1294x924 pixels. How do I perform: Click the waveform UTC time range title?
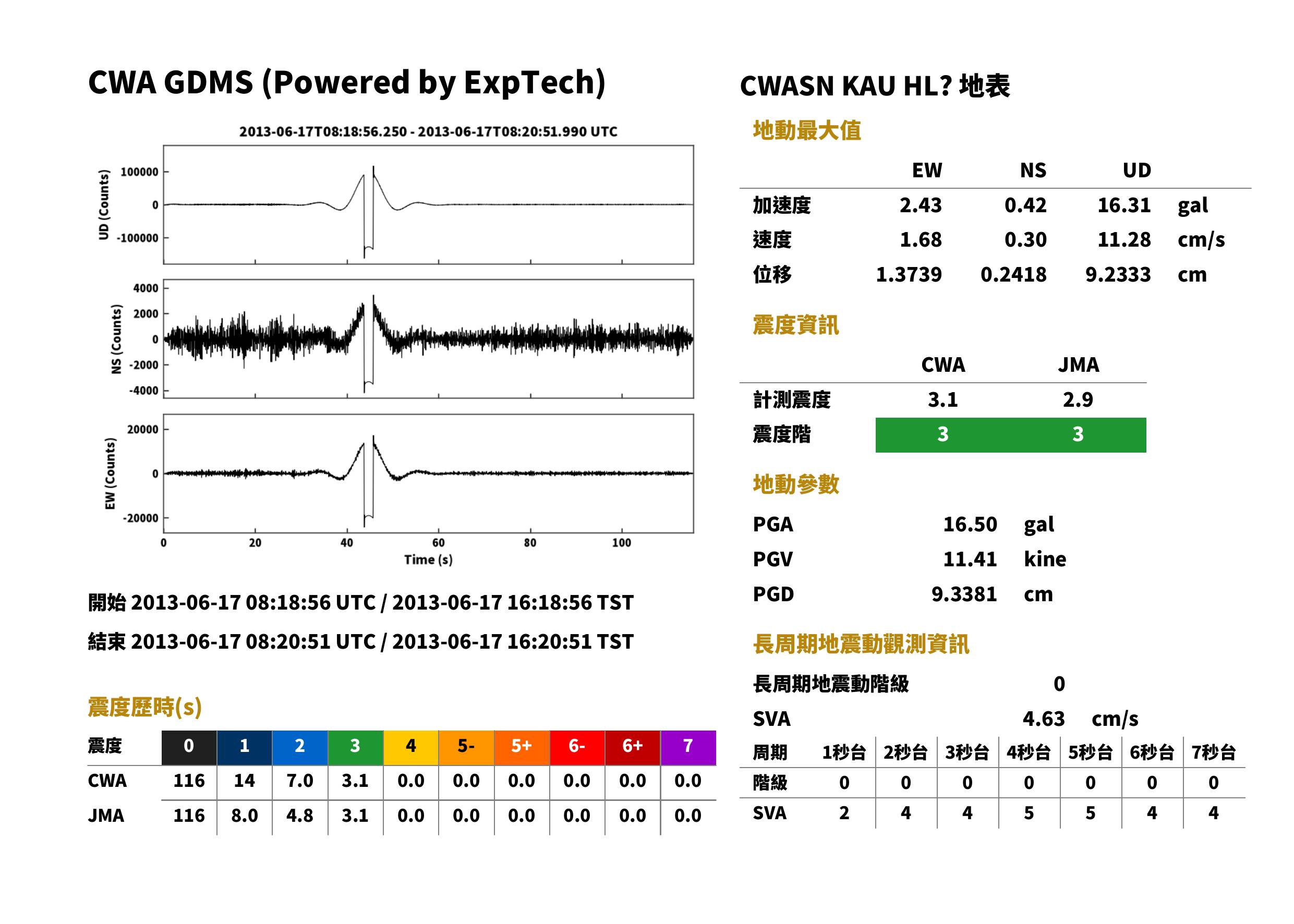(428, 132)
